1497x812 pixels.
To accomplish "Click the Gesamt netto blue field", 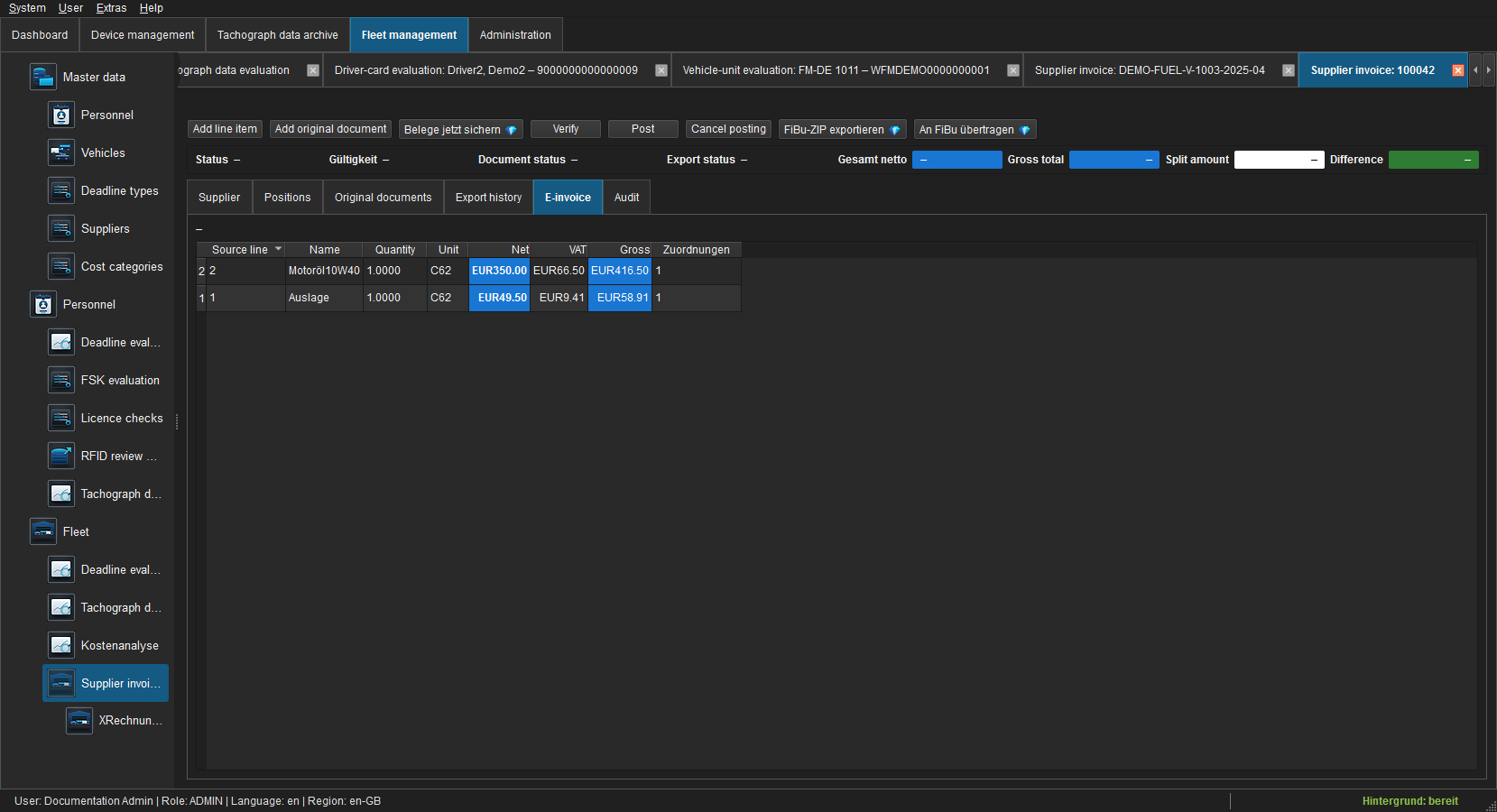I will pos(957,160).
